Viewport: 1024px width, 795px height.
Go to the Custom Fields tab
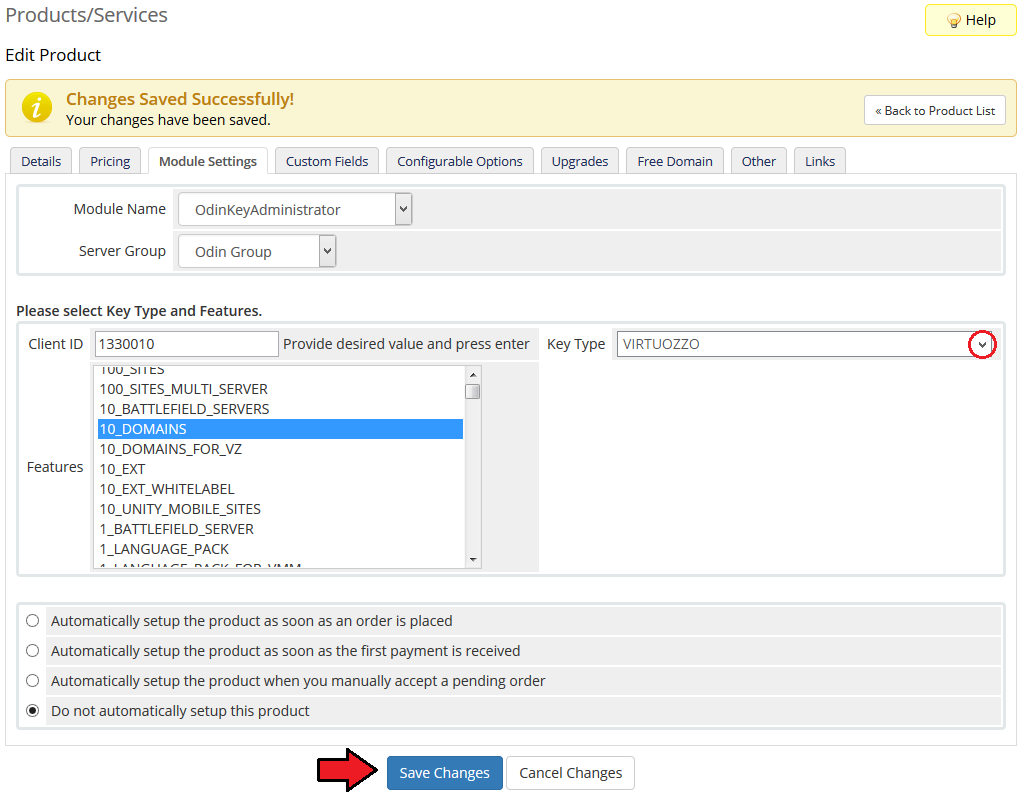pos(326,161)
